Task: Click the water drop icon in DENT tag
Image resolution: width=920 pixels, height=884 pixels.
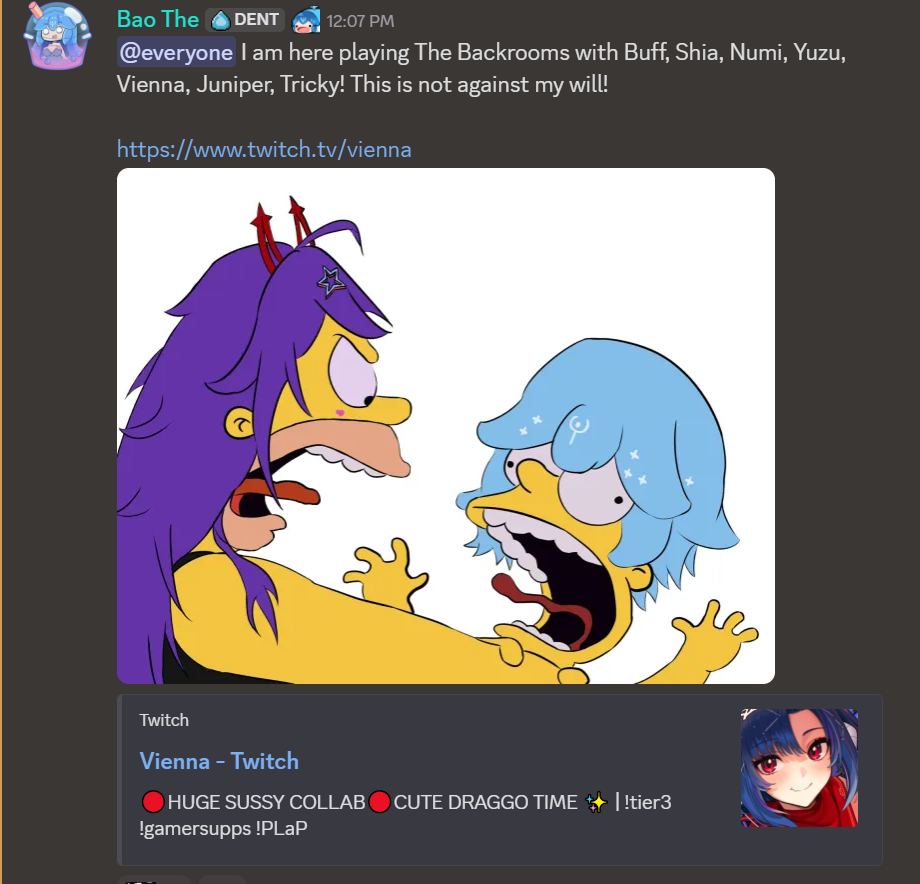Action: pos(221,20)
